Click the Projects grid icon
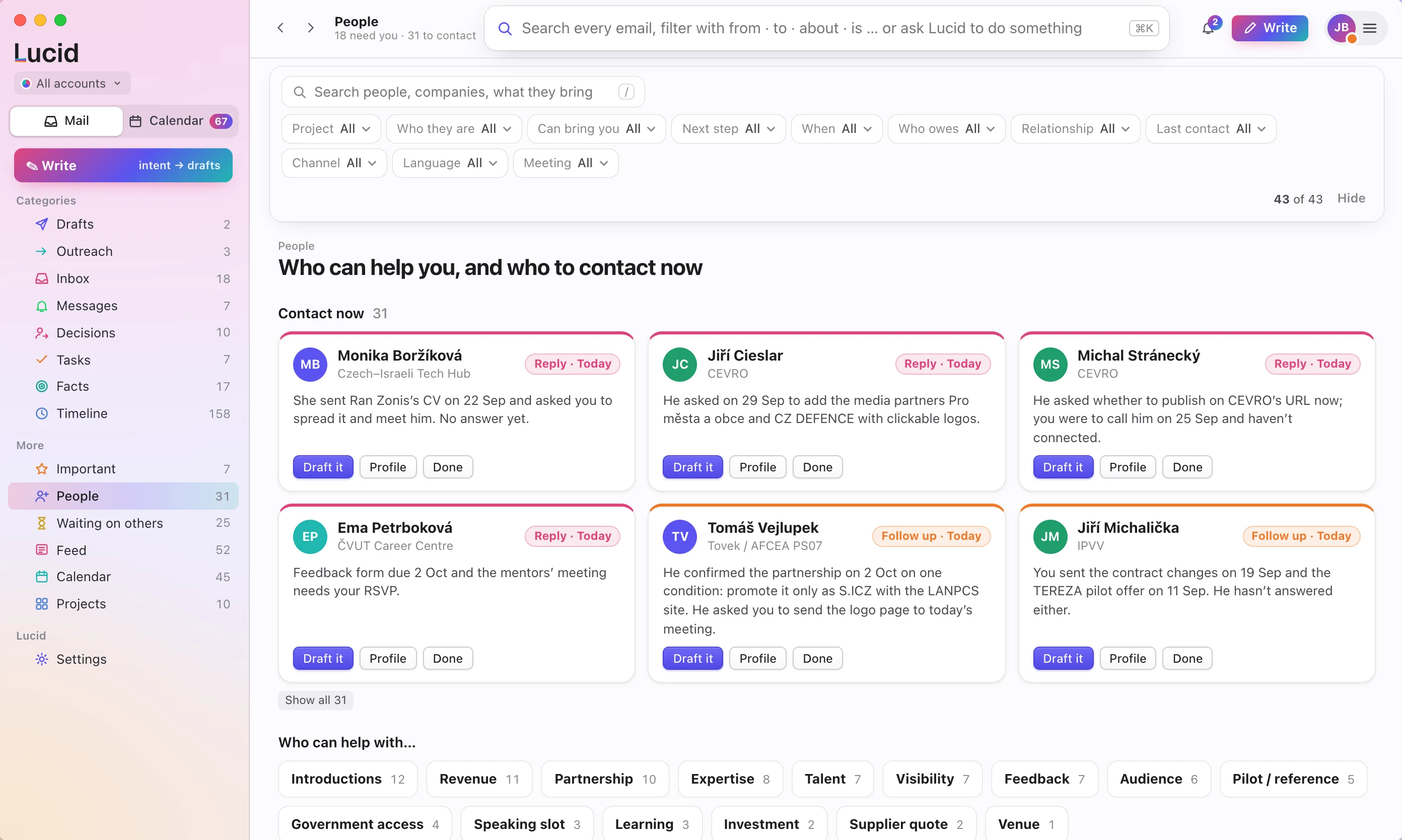 pyautogui.click(x=42, y=604)
